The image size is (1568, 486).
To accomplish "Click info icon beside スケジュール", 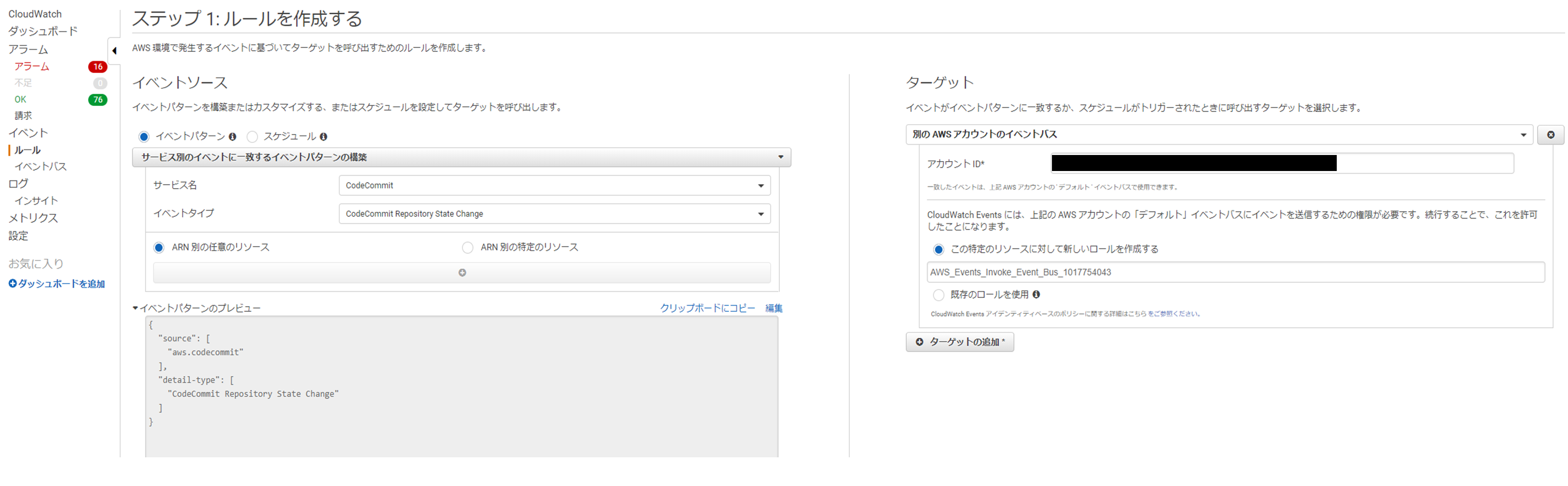I will (323, 137).
